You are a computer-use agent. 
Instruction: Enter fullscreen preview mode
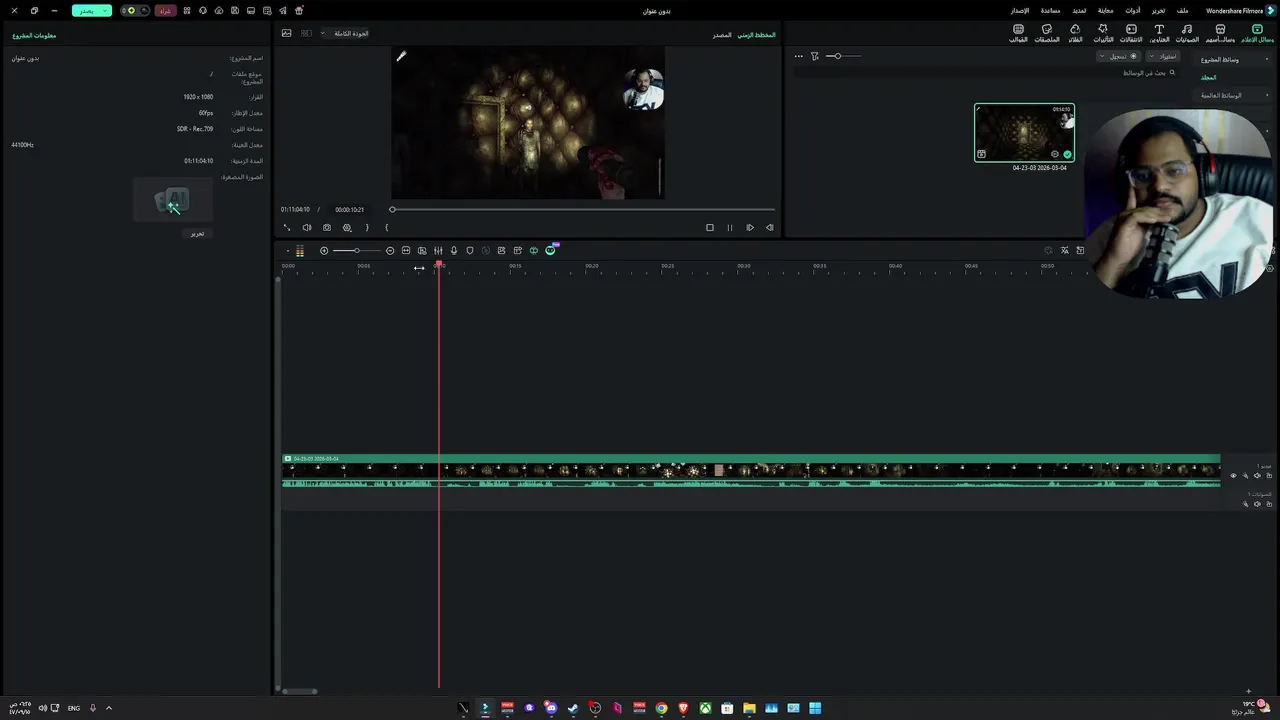[x=287, y=227]
